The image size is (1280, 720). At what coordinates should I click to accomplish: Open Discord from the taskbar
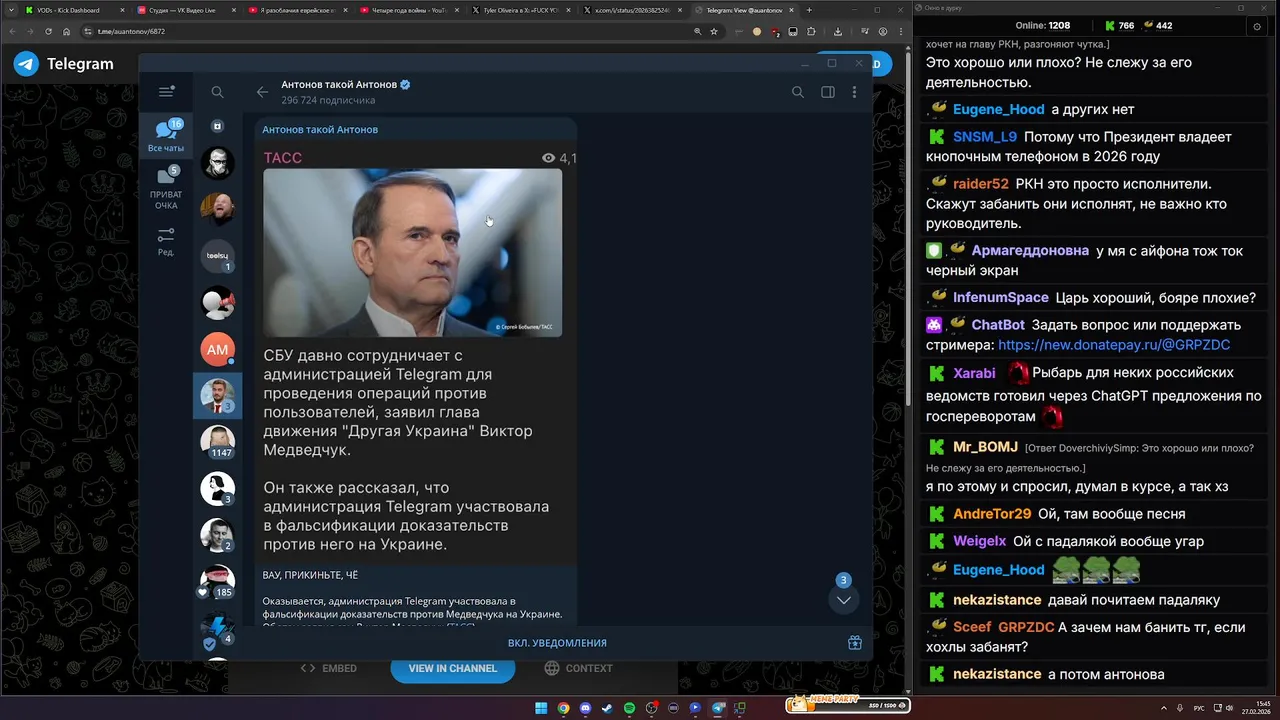pos(585,708)
